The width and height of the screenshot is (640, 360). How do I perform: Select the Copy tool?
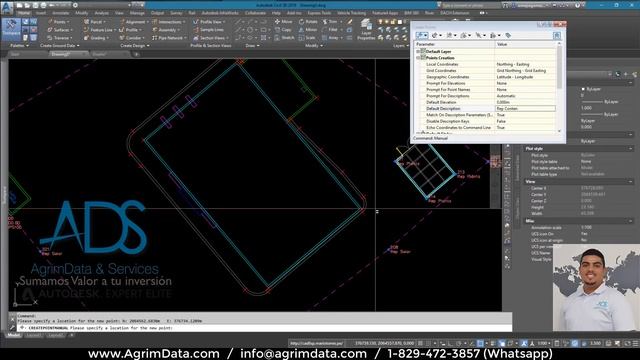pos(283,30)
